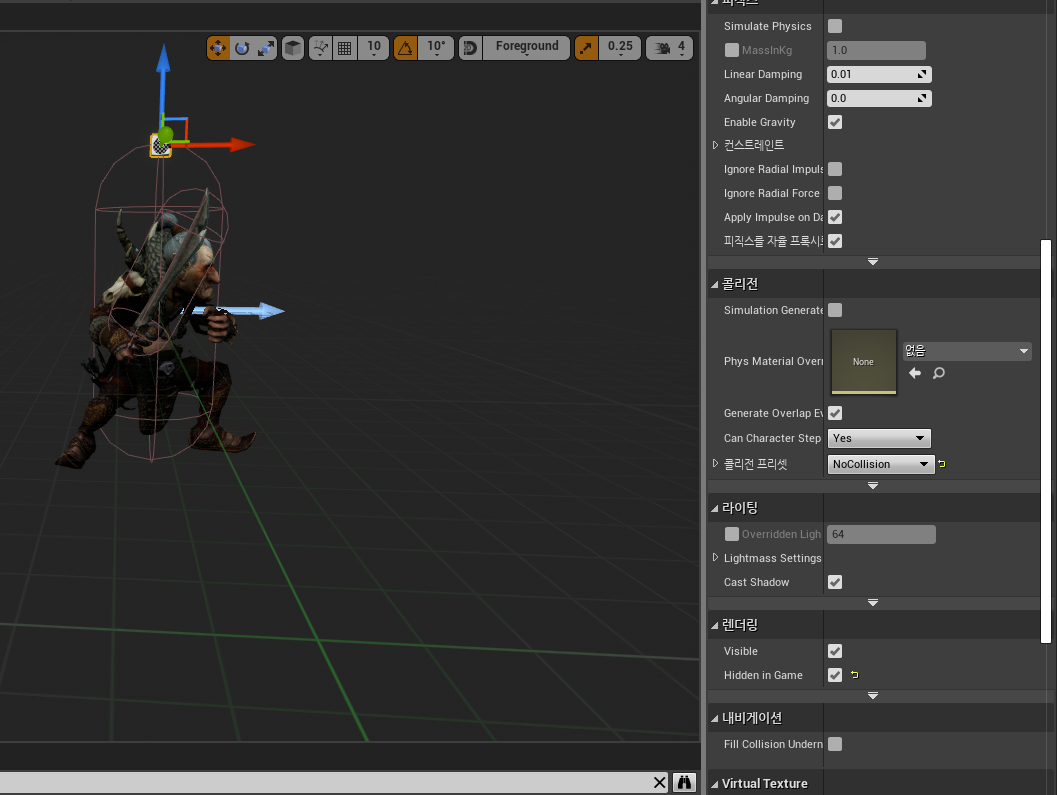Image resolution: width=1057 pixels, height=795 pixels.
Task: Click the blue Z-axis gizmo arrow
Action: point(162,61)
